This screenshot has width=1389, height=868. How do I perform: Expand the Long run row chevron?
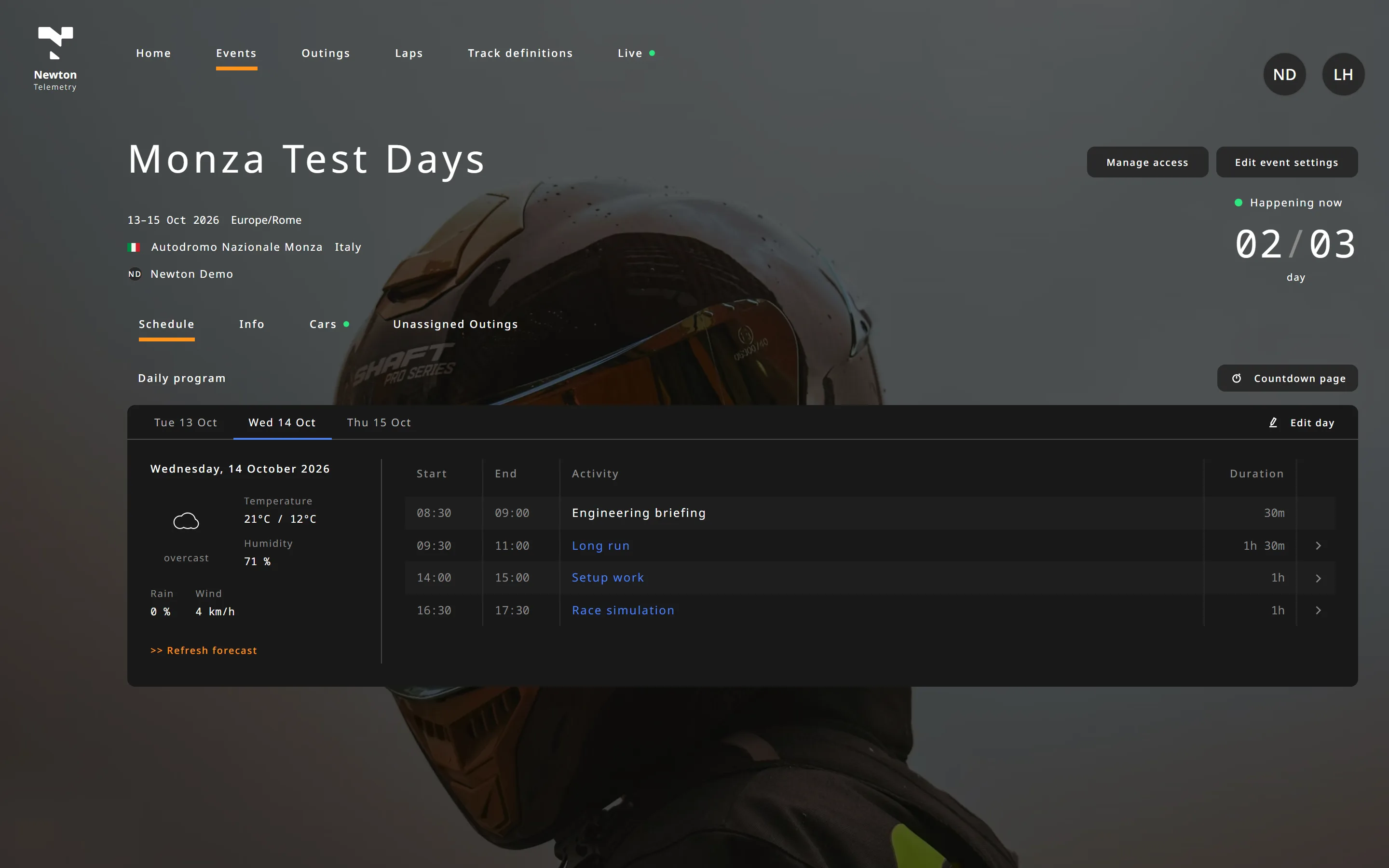pyautogui.click(x=1319, y=546)
